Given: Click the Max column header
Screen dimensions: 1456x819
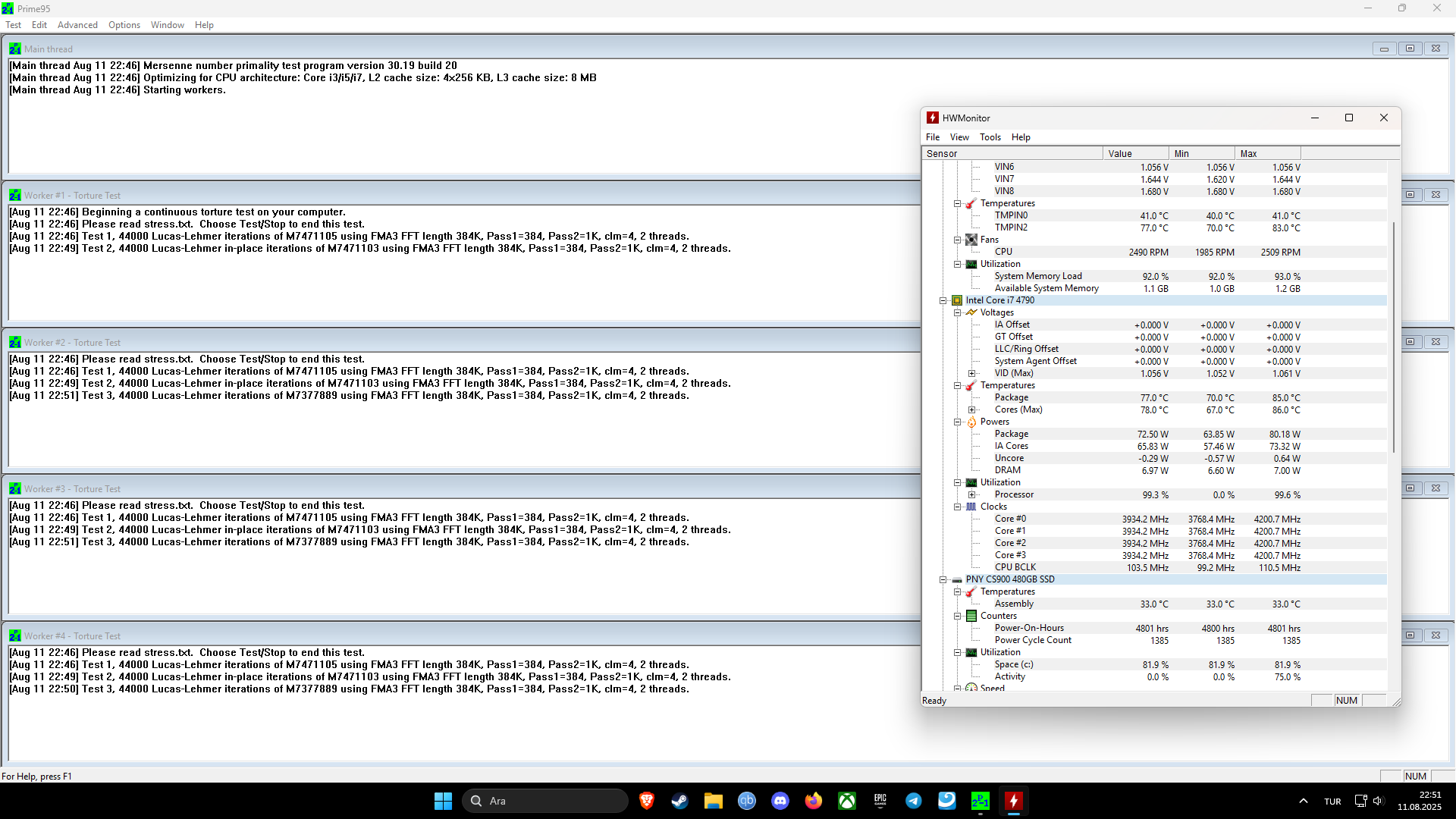Looking at the screenshot, I should 1268,153.
